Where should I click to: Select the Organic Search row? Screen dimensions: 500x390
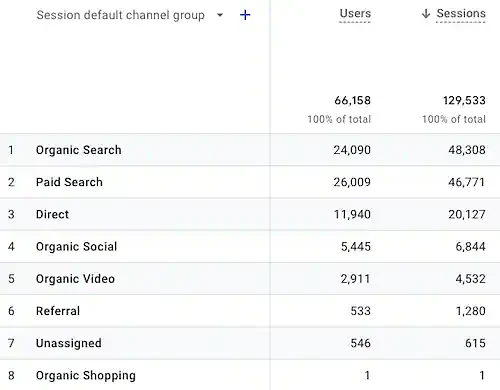click(x=250, y=150)
